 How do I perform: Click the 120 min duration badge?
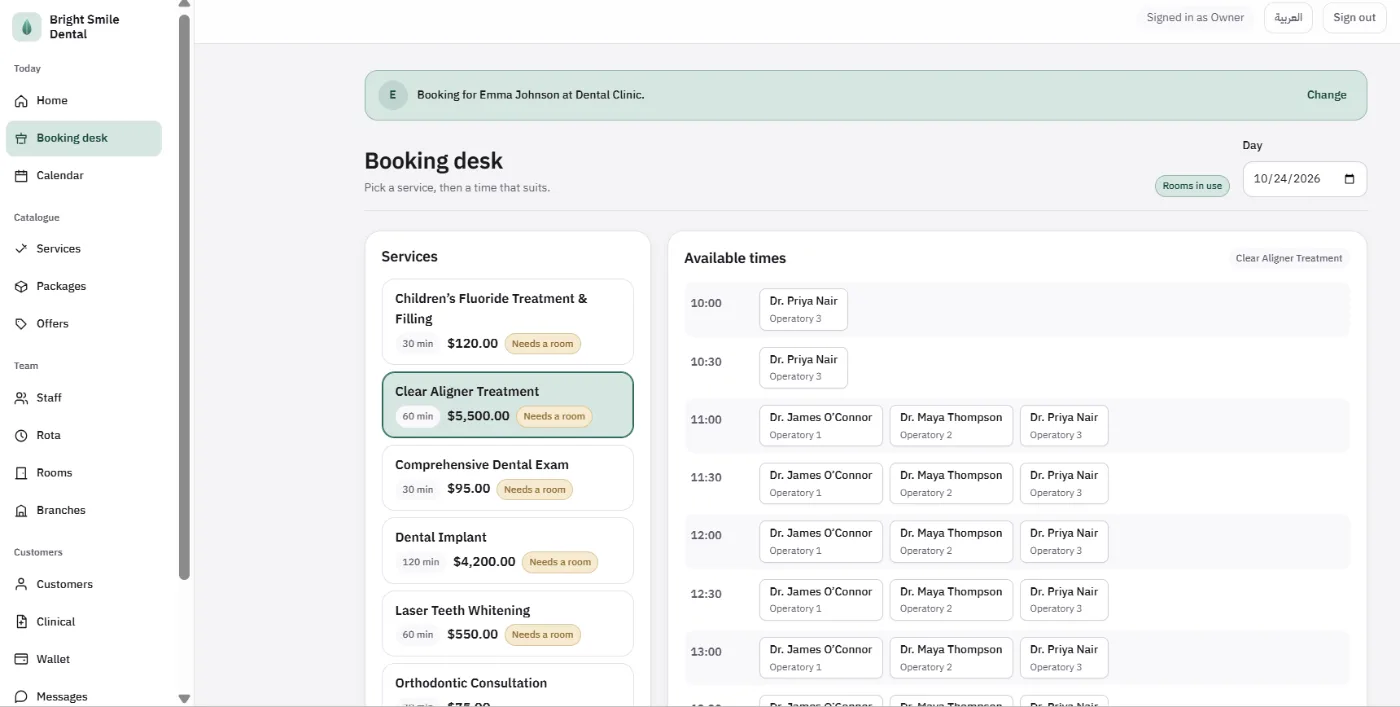coord(420,562)
